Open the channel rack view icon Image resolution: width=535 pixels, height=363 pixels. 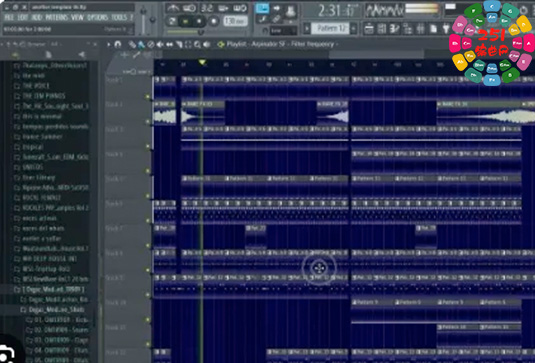click(x=382, y=29)
